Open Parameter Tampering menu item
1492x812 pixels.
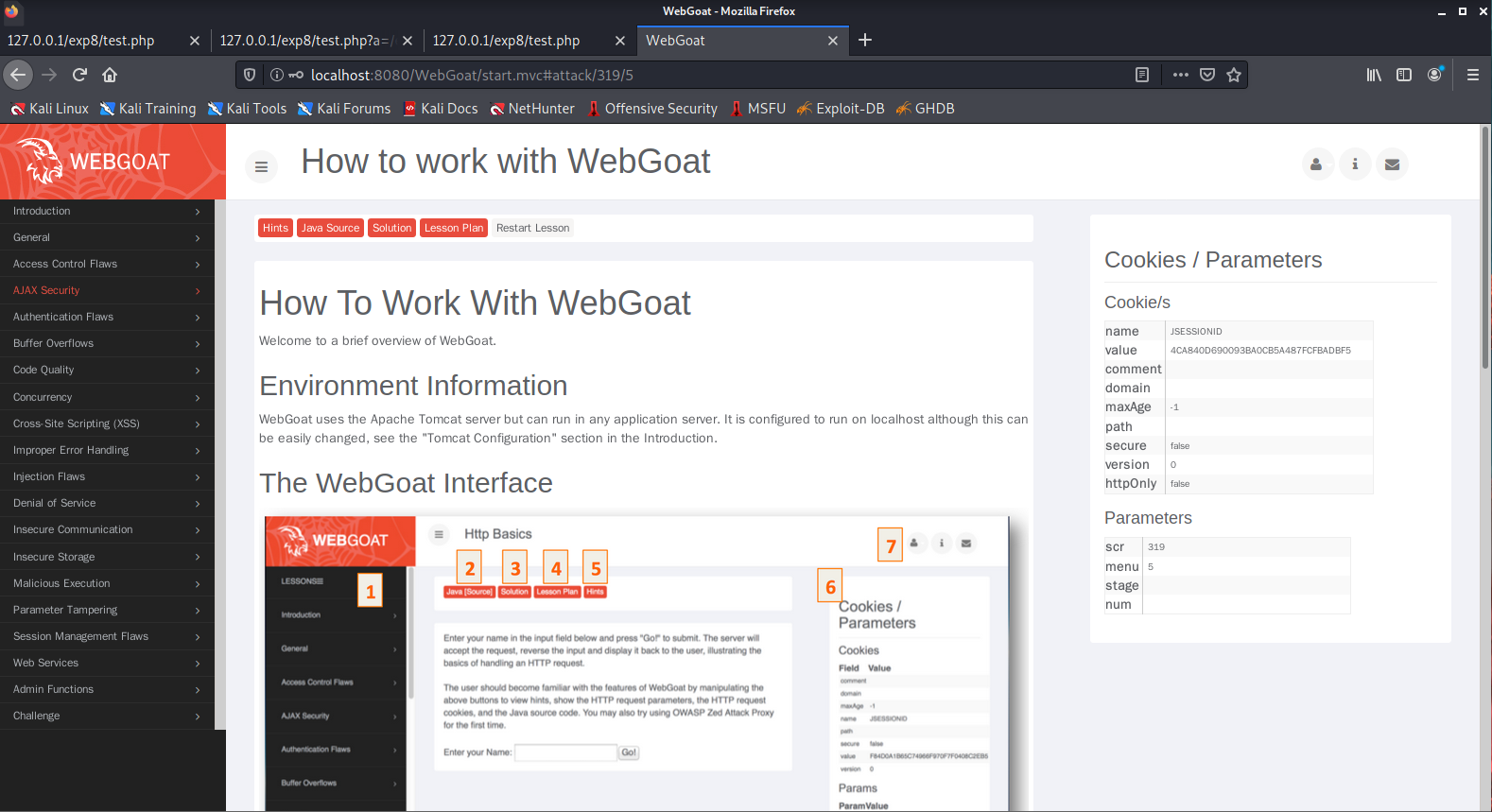tap(107, 610)
